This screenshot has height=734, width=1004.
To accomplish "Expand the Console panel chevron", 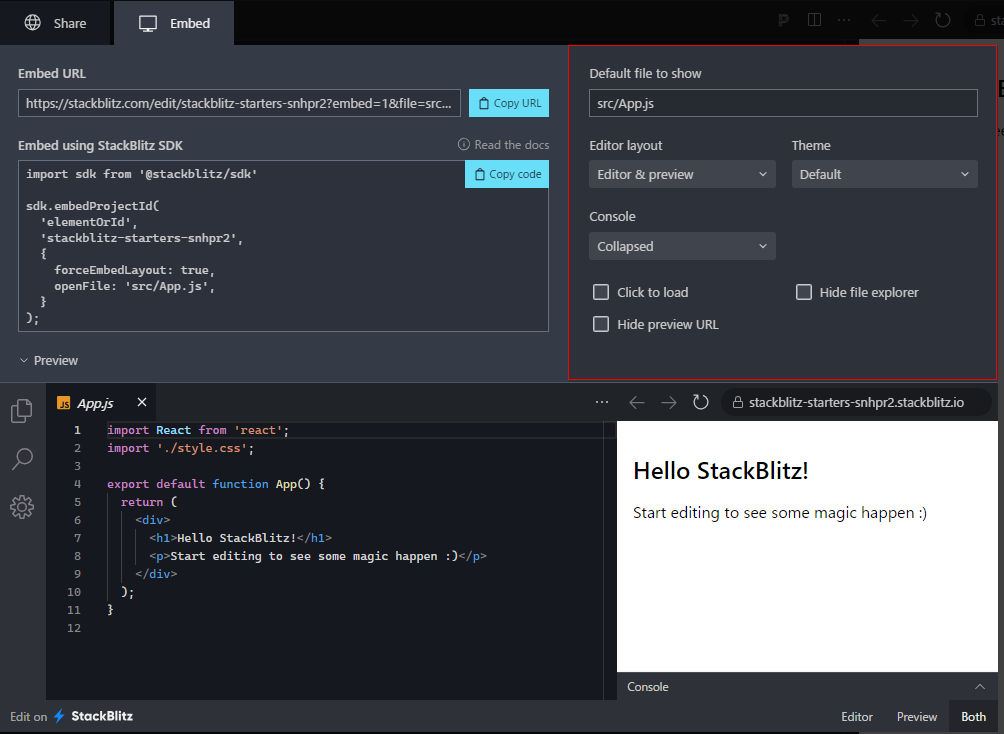I will coord(980,687).
